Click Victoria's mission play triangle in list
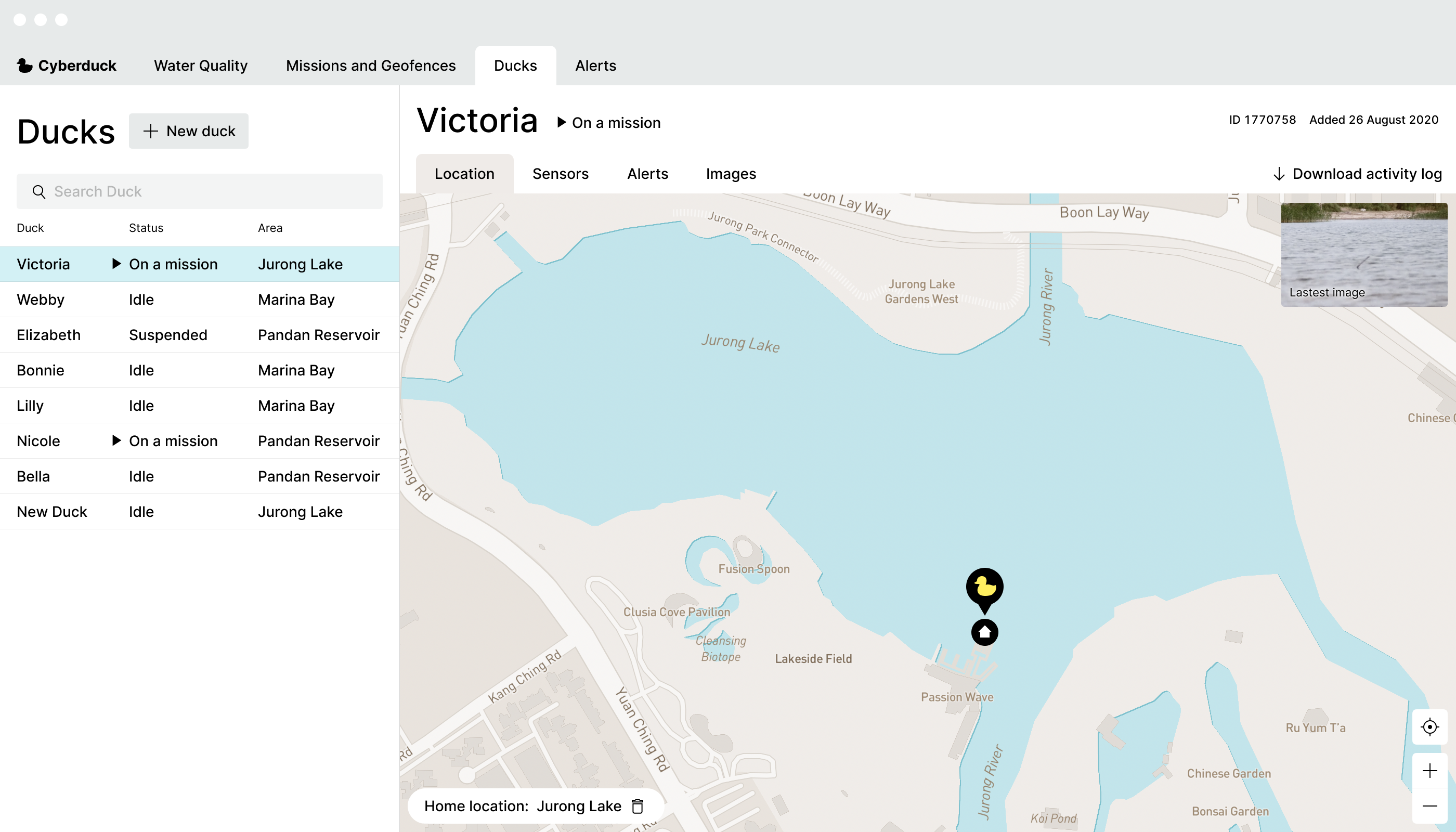 pos(116,264)
